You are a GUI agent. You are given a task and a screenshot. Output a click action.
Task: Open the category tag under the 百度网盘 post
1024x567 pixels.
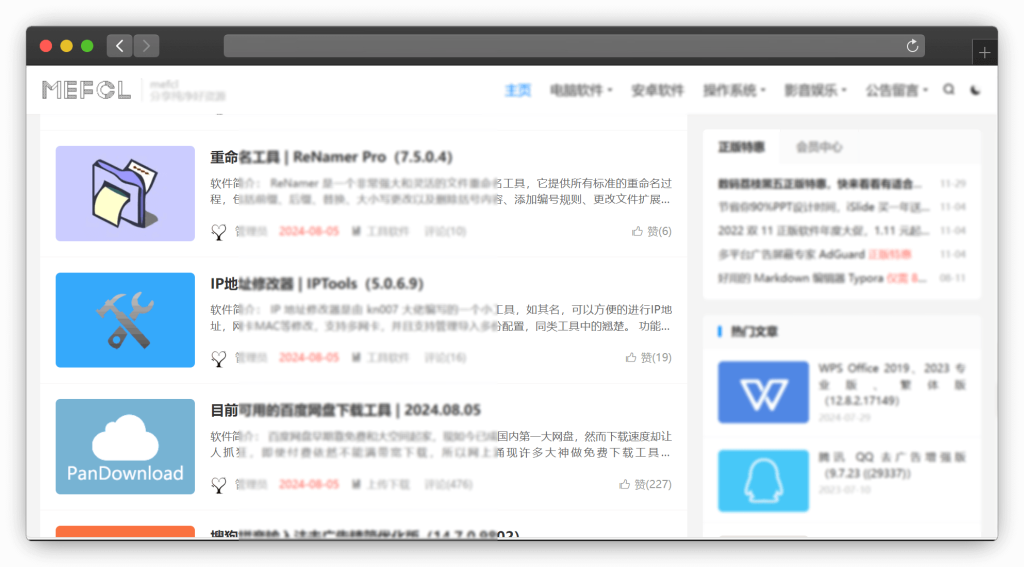[x=380, y=484]
